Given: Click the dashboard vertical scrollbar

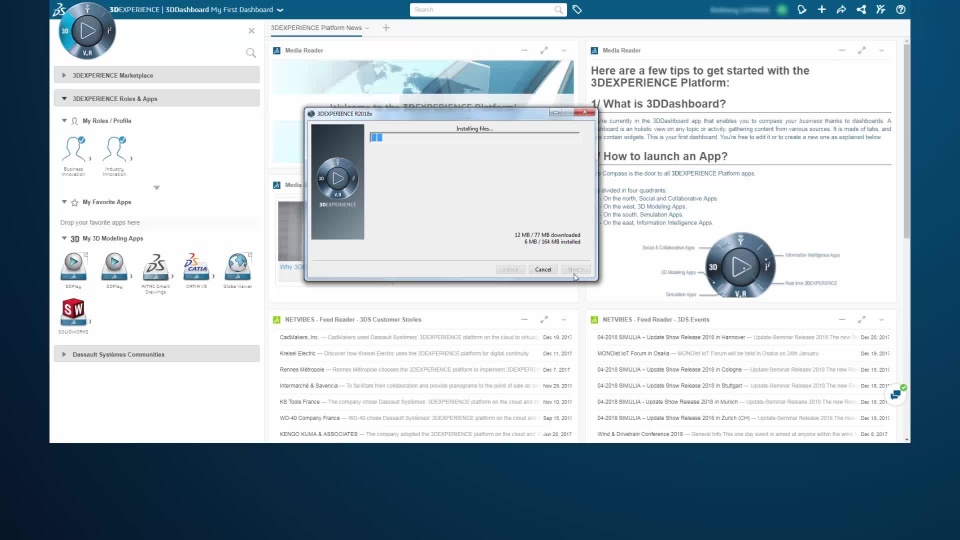Looking at the screenshot, I should click(x=907, y=141).
